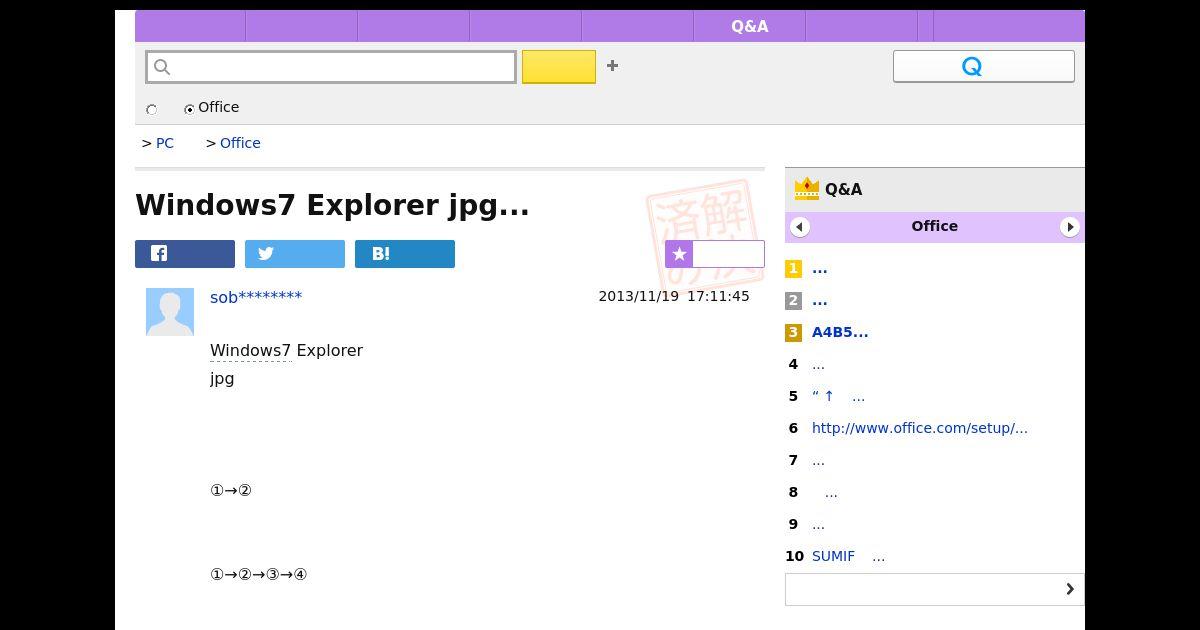The height and width of the screenshot is (630, 1200).
Task: Open ranking item 9 link
Action: [x=818, y=525]
